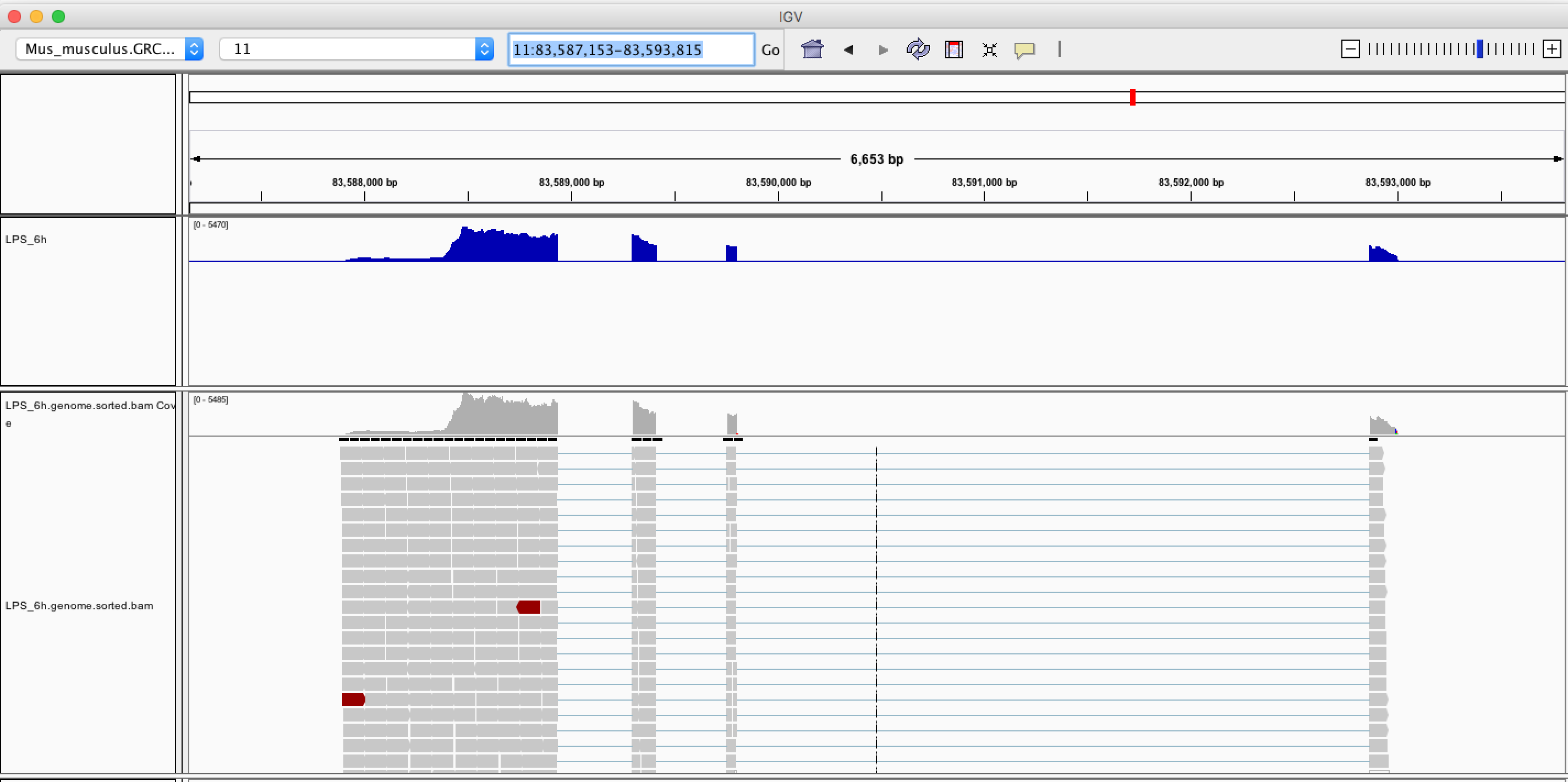Select the LPS_6h.genome.sorted.bam Coverage track label
Viewport: 1568px width, 782px height.
[x=88, y=406]
